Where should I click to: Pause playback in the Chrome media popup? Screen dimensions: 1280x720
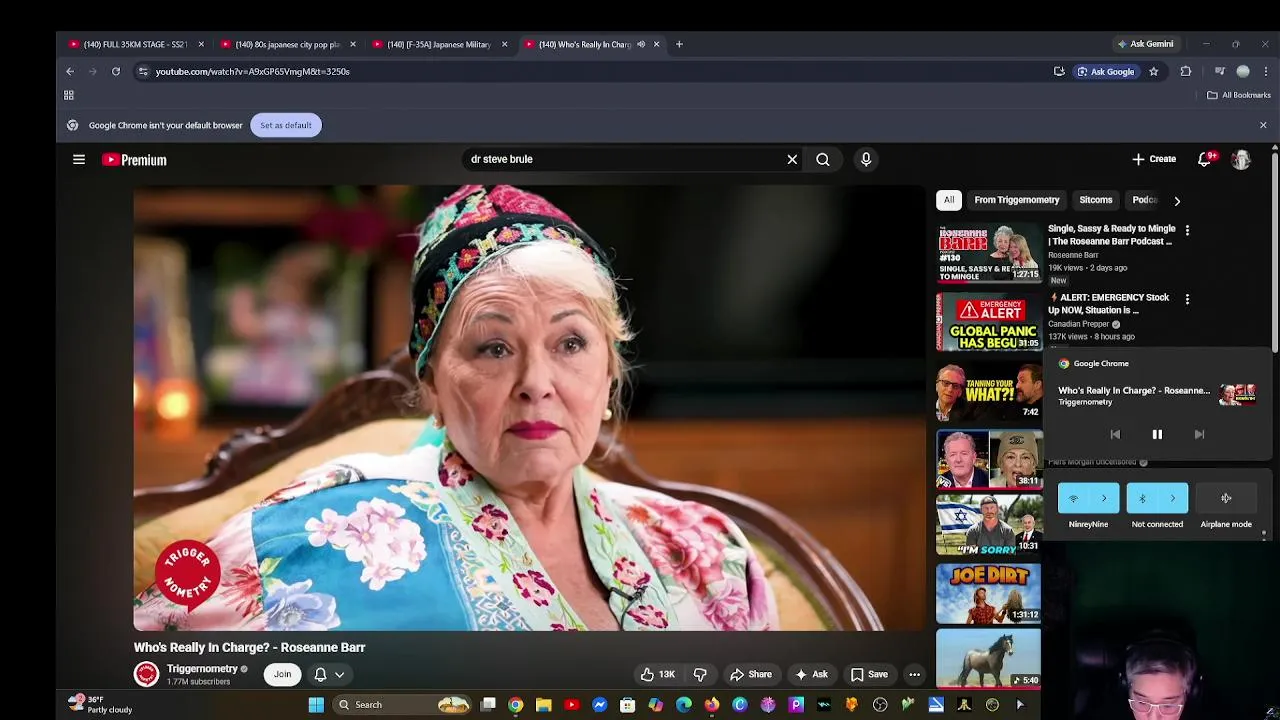1157,434
